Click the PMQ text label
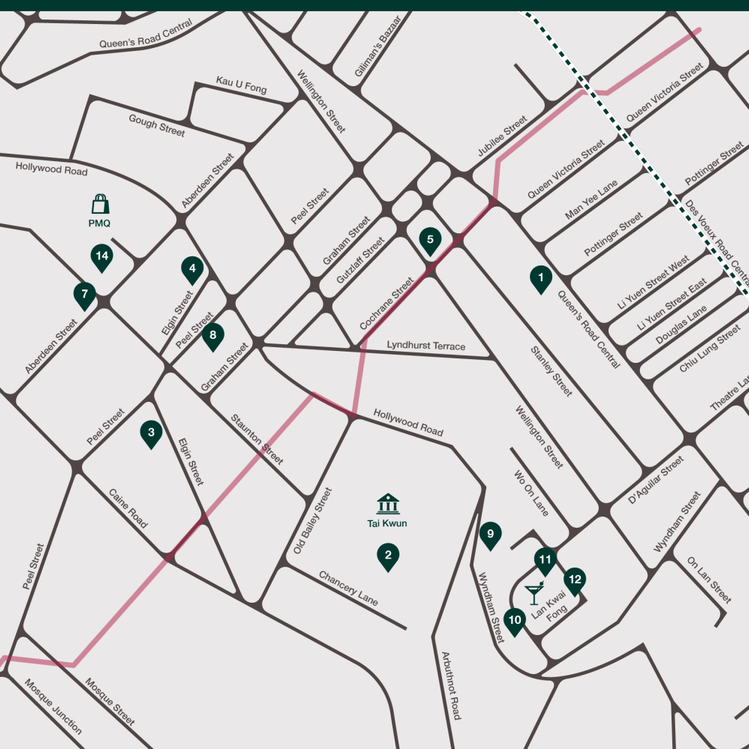 click(99, 223)
